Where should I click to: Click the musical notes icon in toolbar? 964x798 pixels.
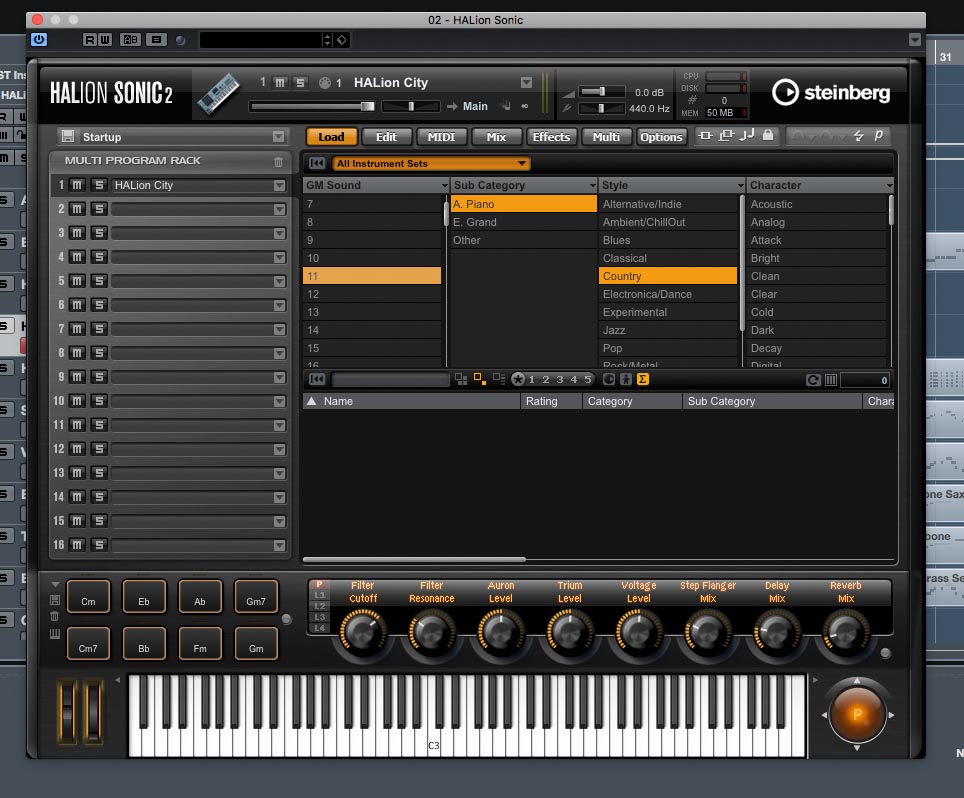747,135
